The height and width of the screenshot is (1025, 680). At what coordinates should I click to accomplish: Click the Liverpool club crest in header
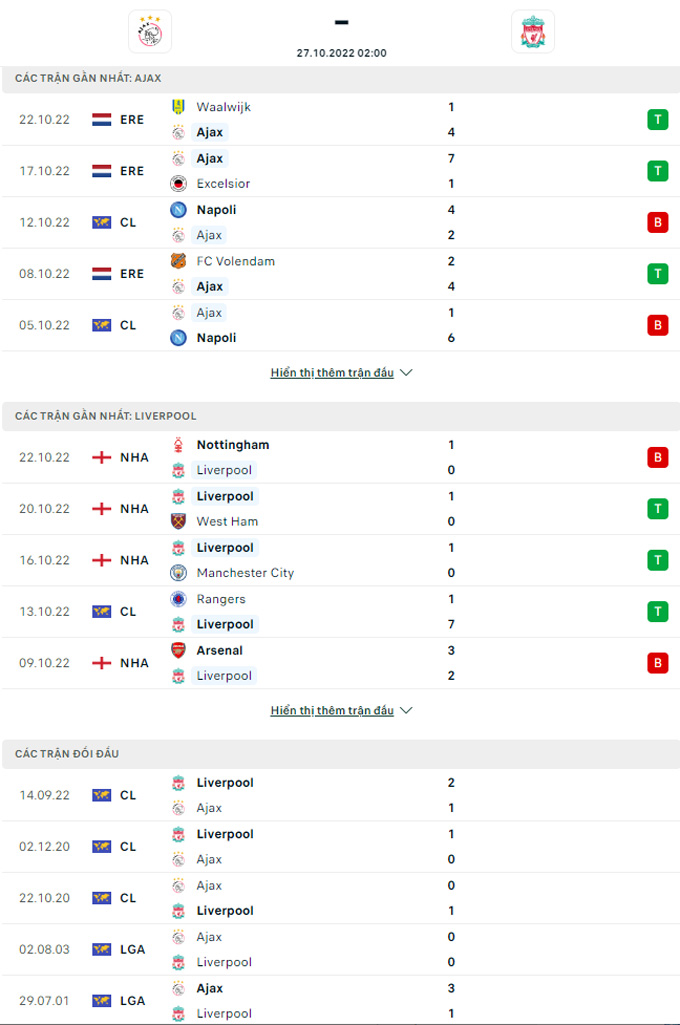click(532, 32)
